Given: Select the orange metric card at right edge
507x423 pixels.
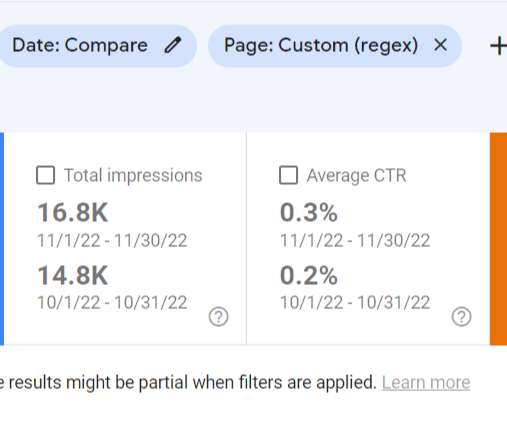Looking at the screenshot, I should 498,239.
